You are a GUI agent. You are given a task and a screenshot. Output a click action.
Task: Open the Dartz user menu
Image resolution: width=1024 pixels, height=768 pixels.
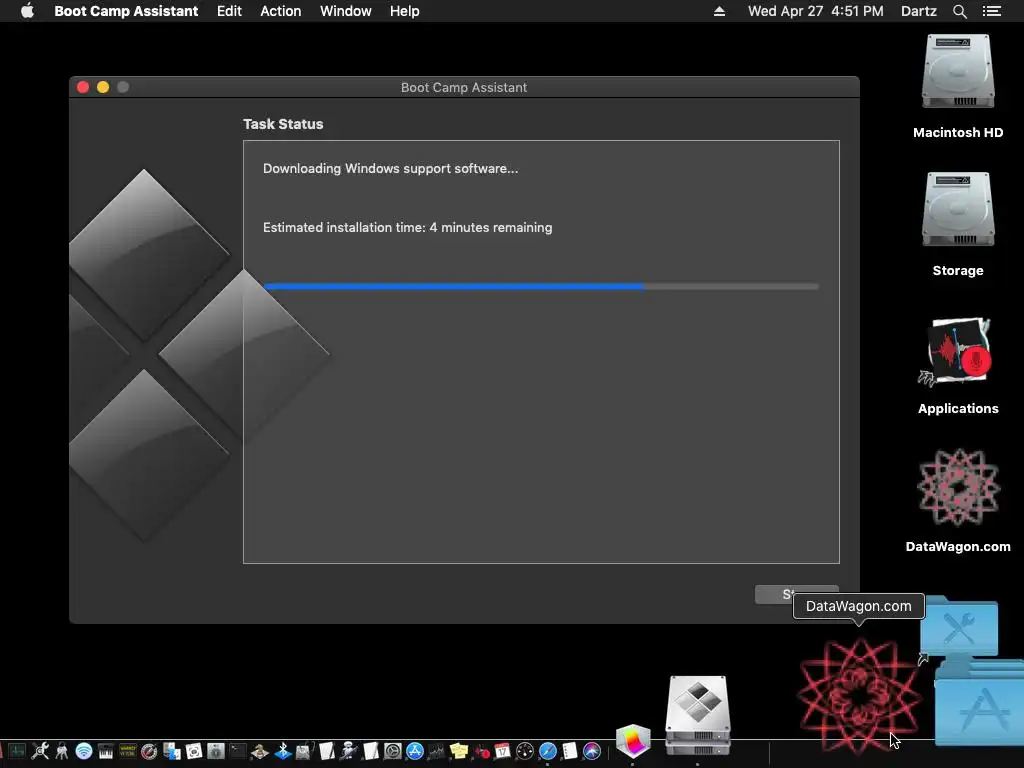(x=918, y=11)
